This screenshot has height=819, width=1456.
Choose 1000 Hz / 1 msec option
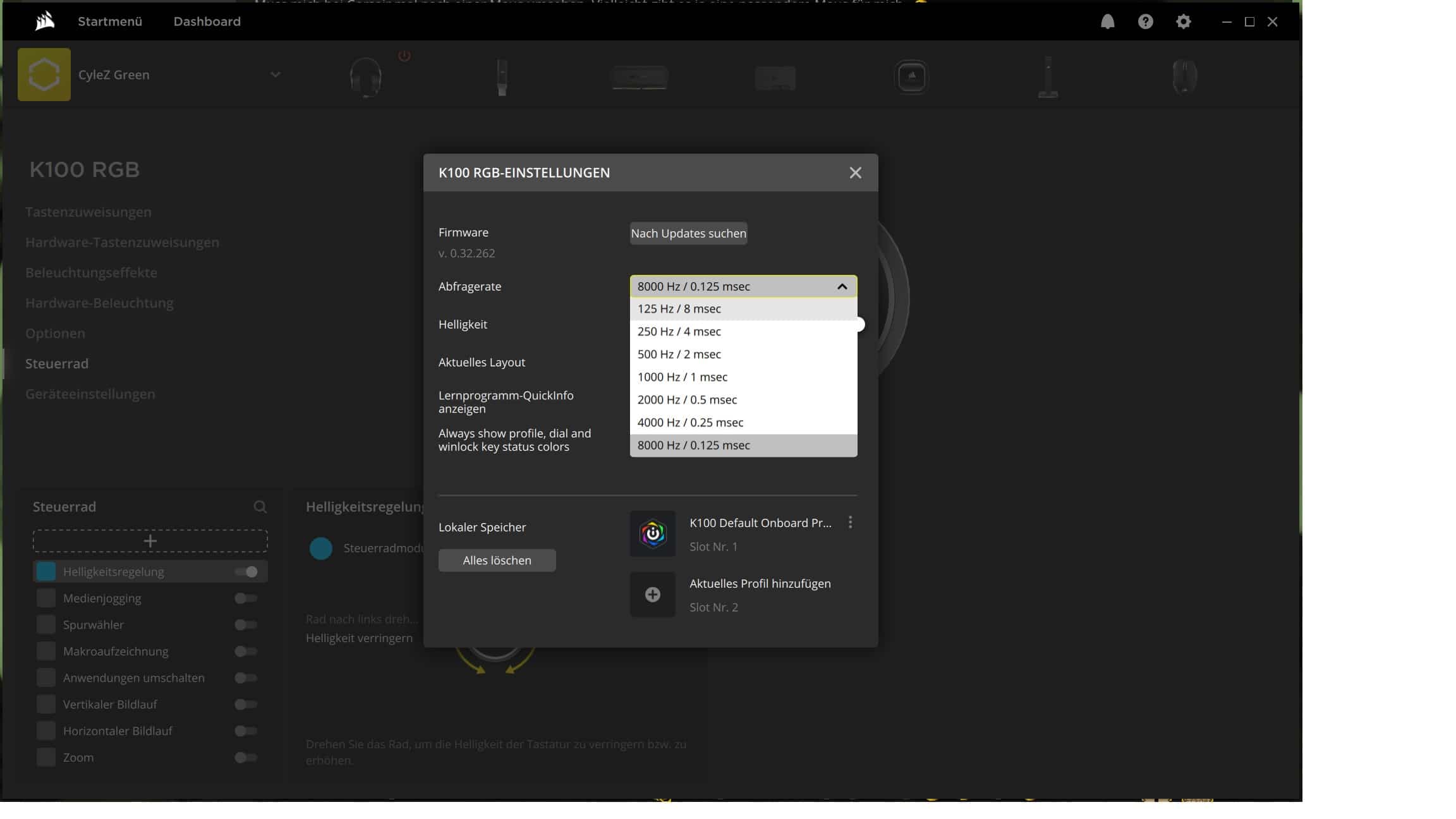743,377
